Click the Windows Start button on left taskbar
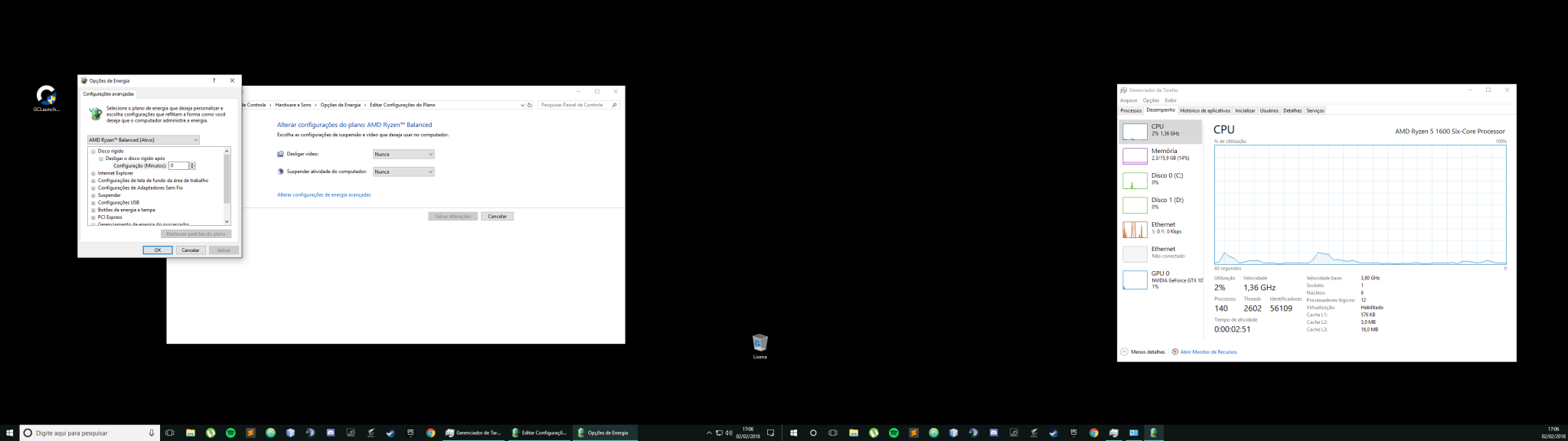Image resolution: width=1568 pixels, height=441 pixels. (9, 433)
